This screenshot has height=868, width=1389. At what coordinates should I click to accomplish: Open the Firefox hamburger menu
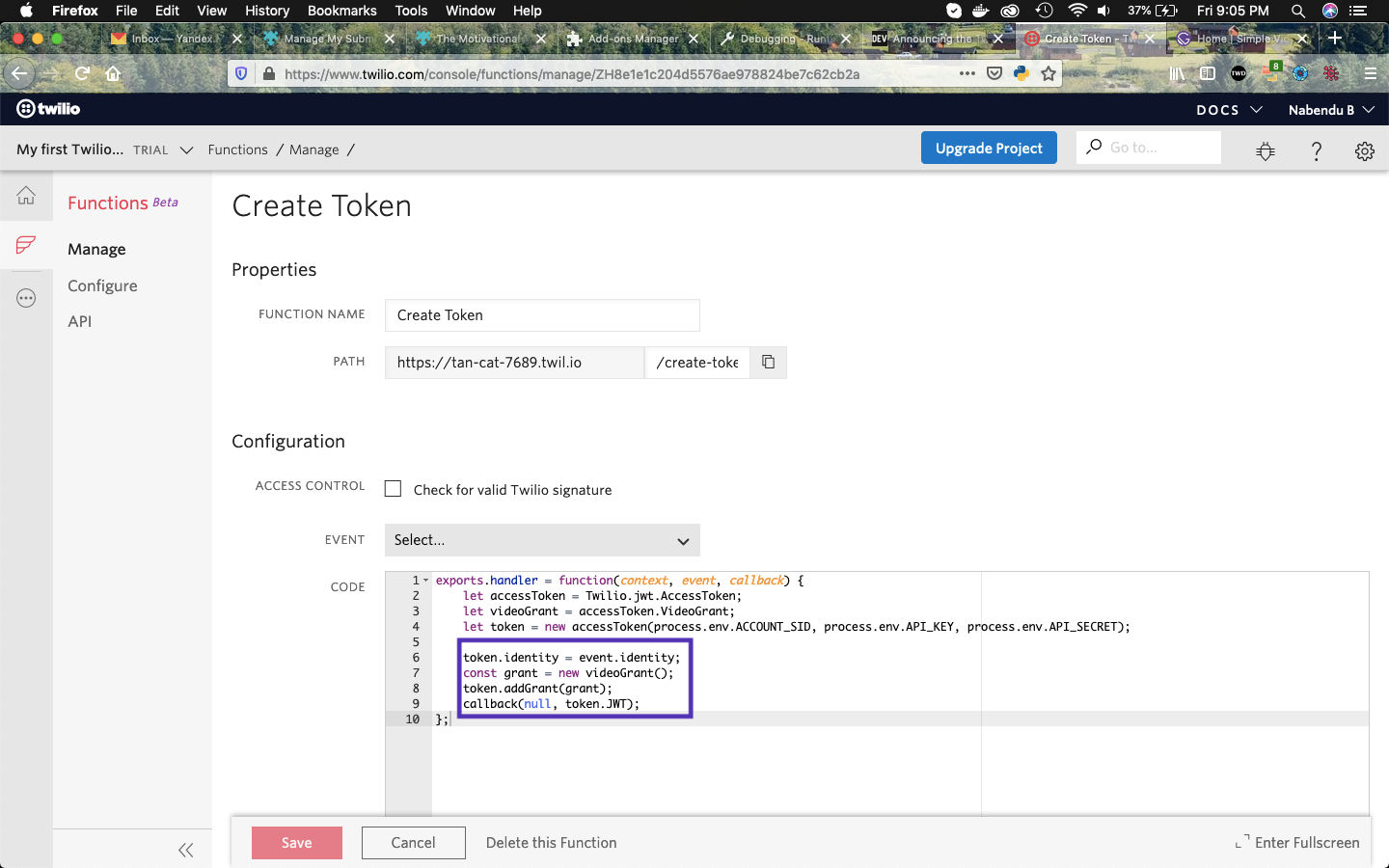click(x=1370, y=73)
